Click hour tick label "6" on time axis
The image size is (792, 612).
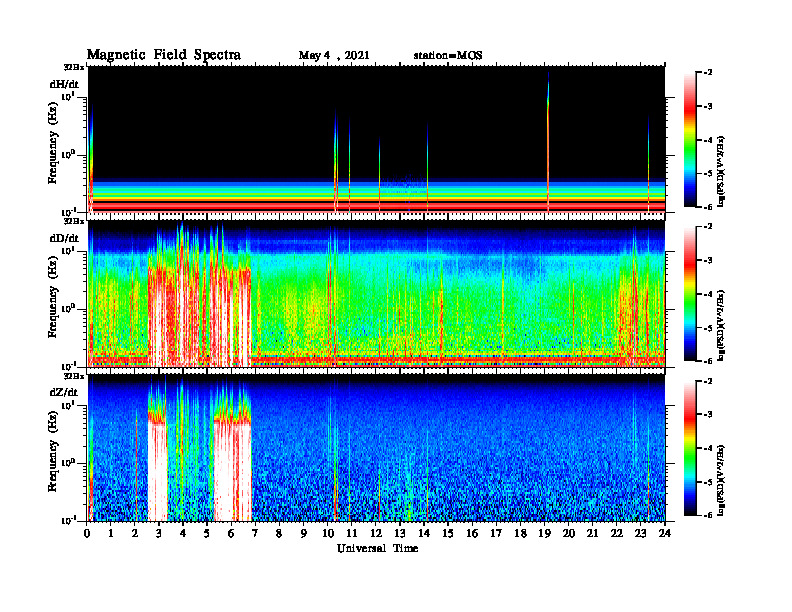(x=231, y=533)
